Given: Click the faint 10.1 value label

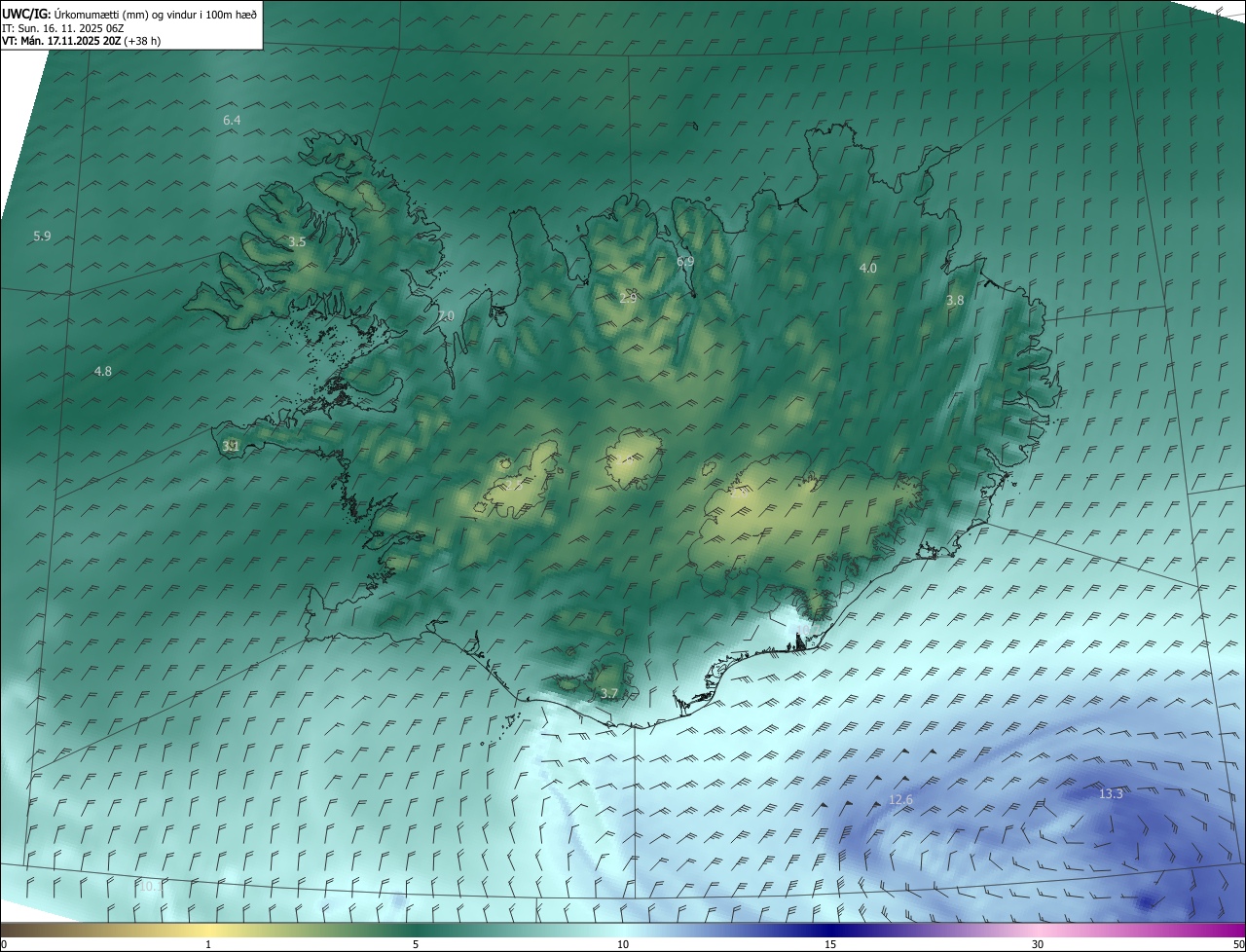Looking at the screenshot, I should click(151, 886).
